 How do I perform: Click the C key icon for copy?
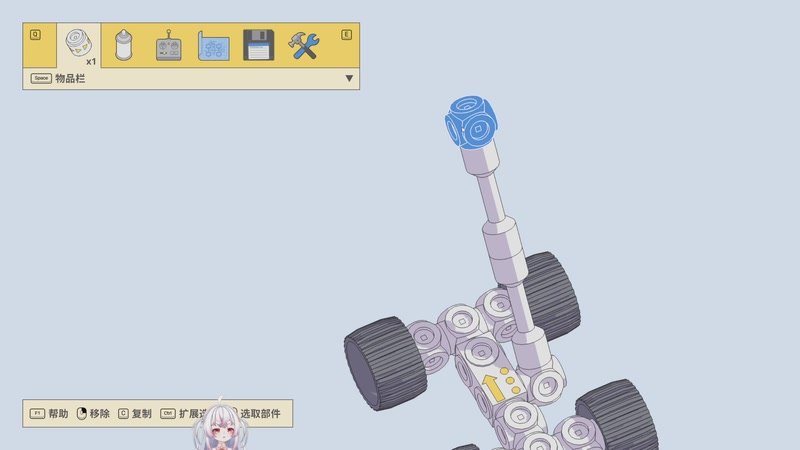pos(123,413)
